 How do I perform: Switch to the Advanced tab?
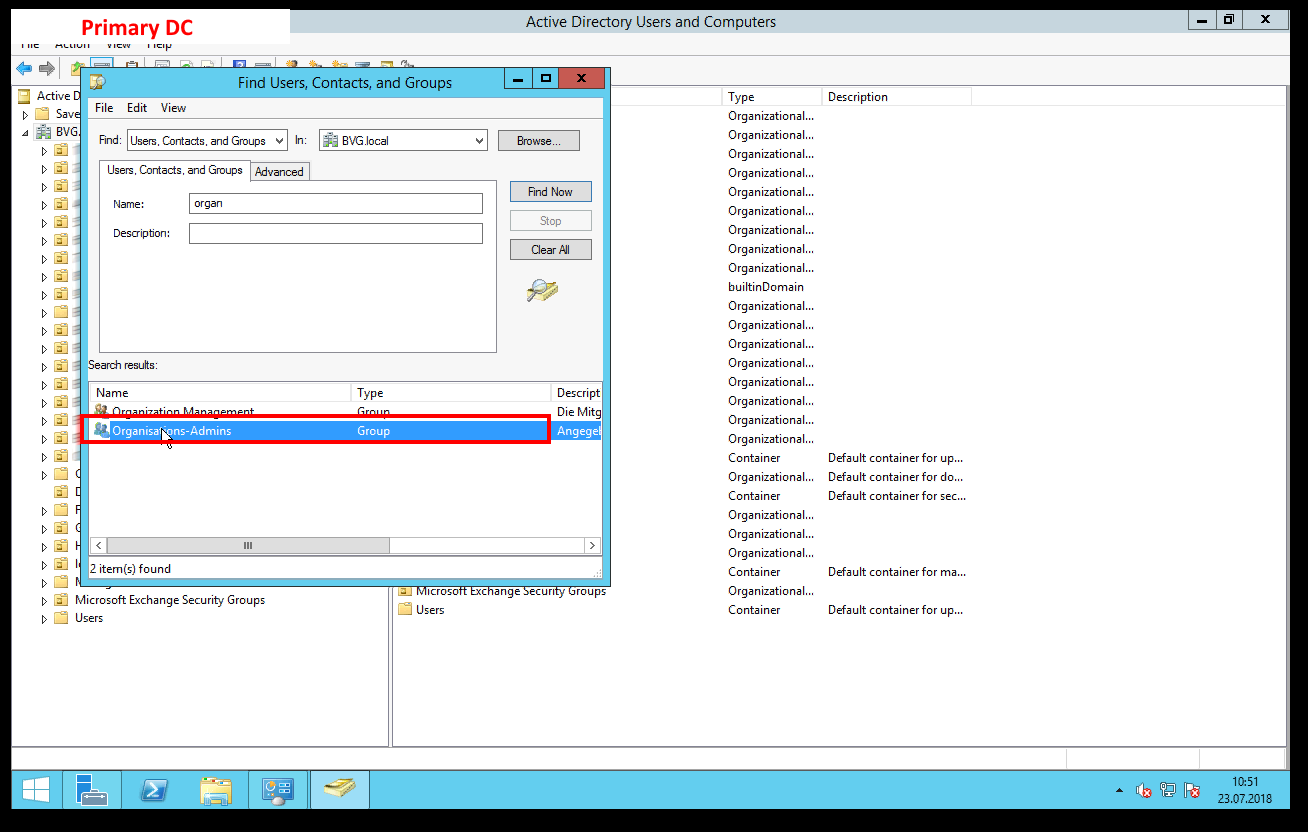click(x=279, y=172)
